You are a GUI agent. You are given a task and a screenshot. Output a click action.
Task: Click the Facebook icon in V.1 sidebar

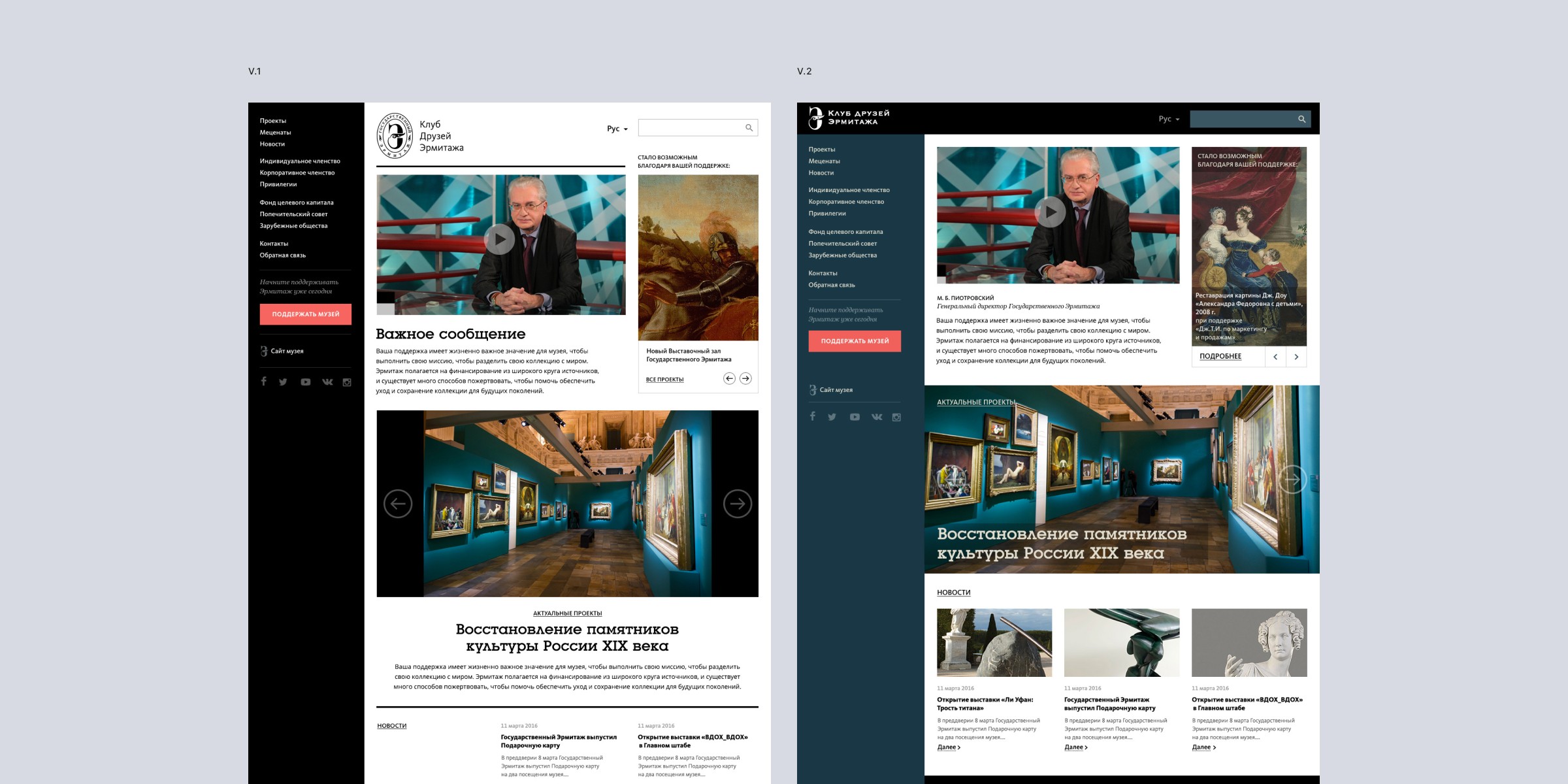263,382
